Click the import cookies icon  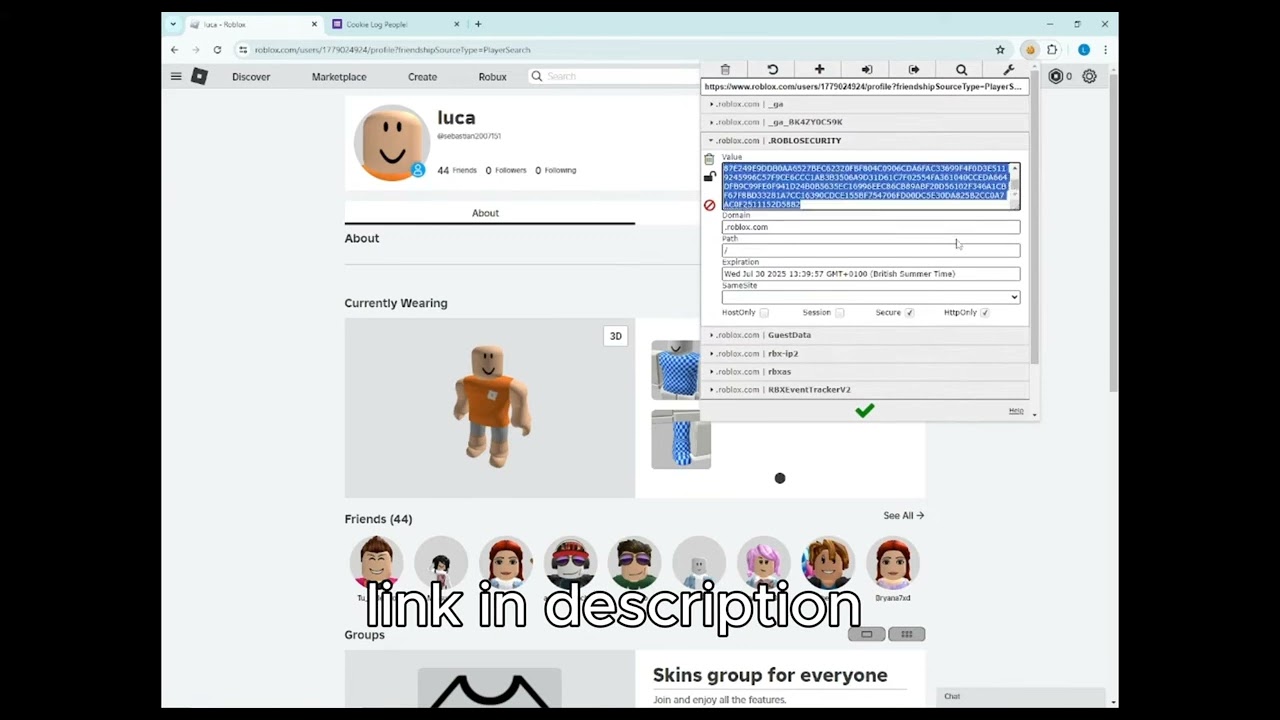[866, 69]
